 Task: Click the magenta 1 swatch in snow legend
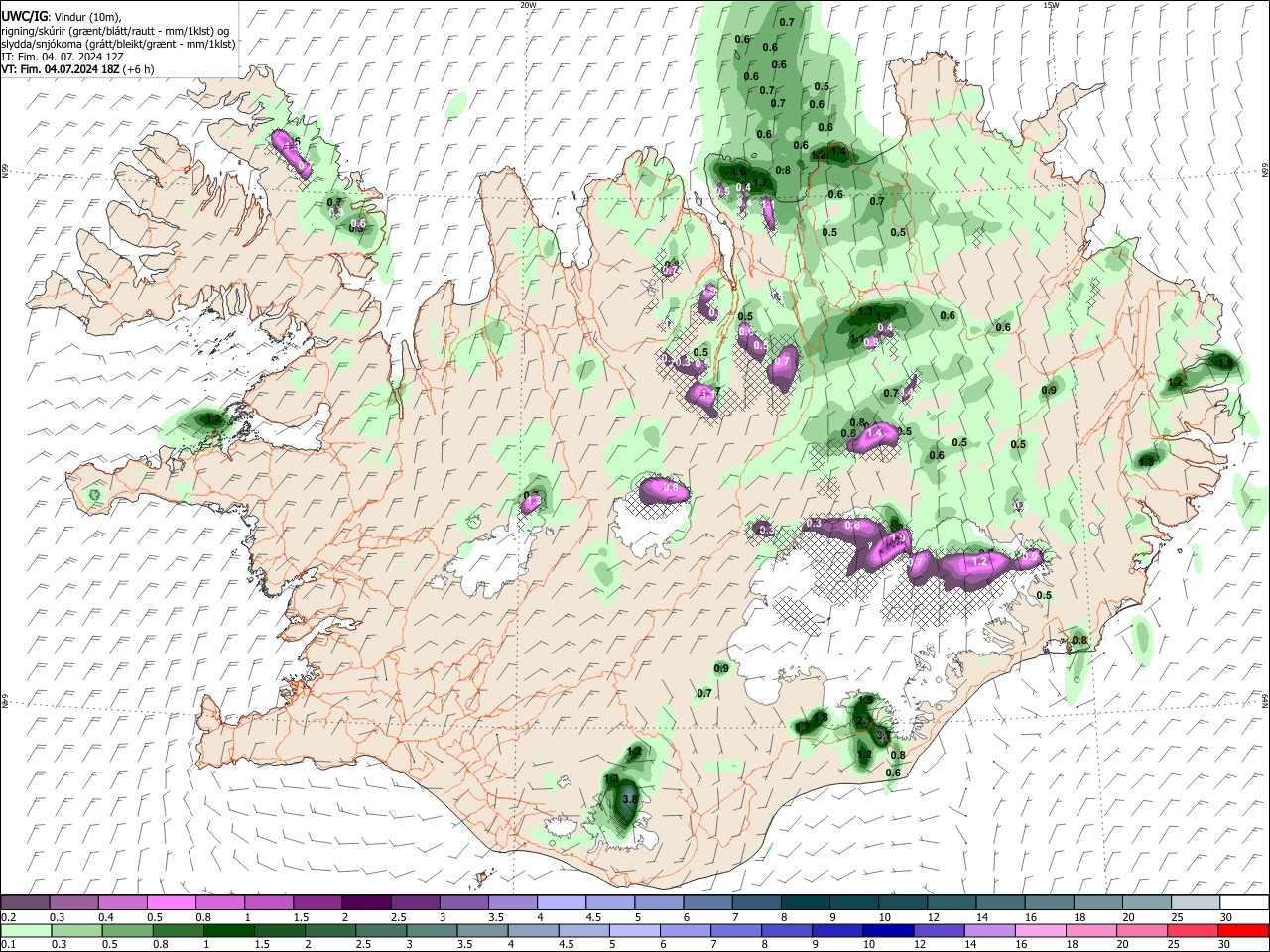pyautogui.click(x=268, y=902)
